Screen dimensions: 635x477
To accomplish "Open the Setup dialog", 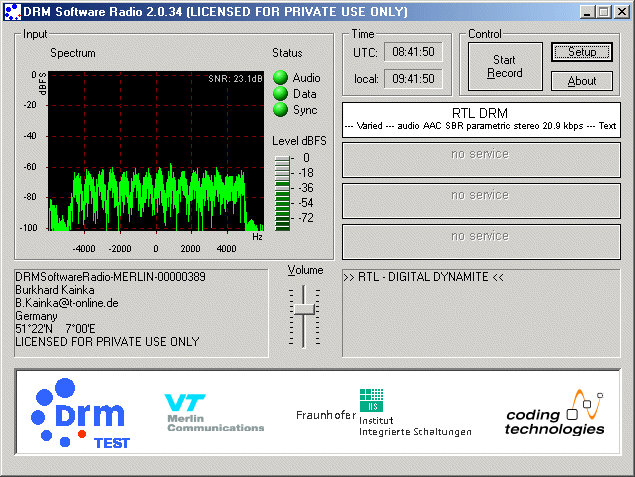I will 581,52.
